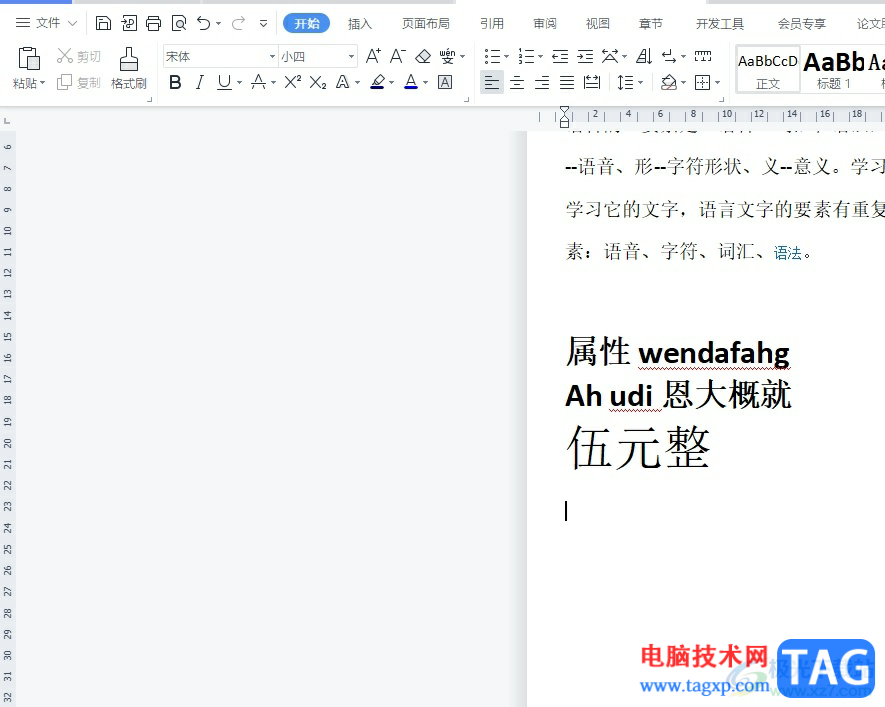Screen dimensions: 885x707
Task: Select justify alignment button
Action: [567, 82]
